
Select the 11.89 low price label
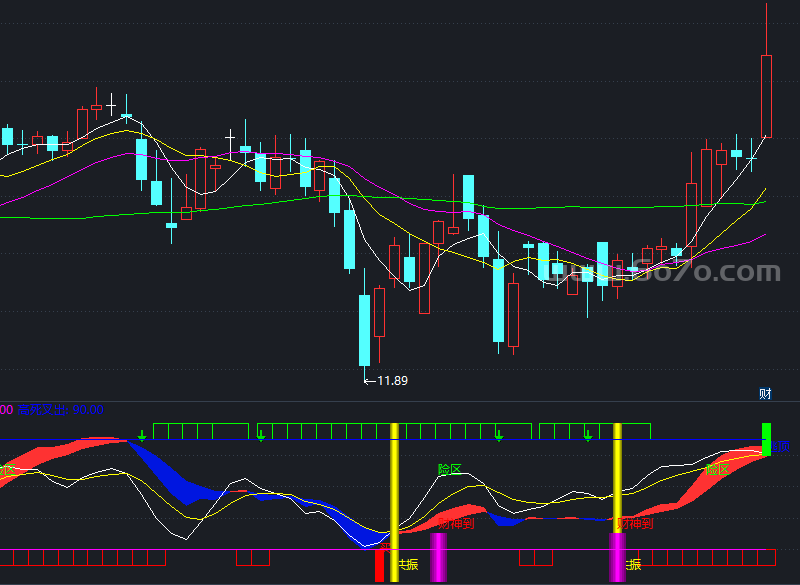392,381
